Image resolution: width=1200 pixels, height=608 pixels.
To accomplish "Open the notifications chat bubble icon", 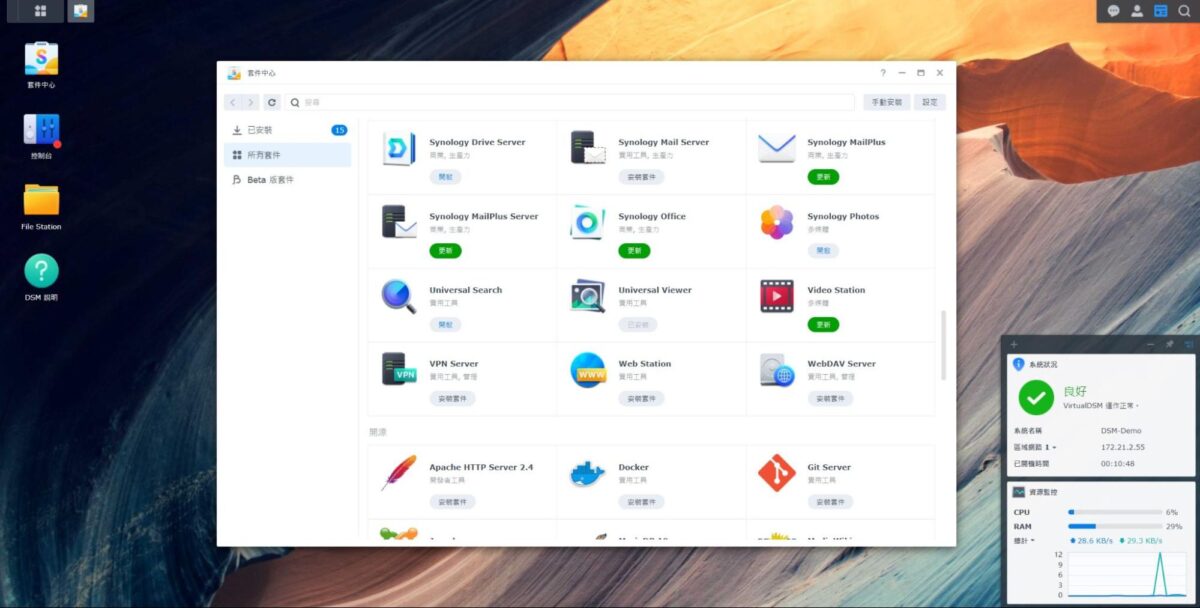I will (1113, 11).
